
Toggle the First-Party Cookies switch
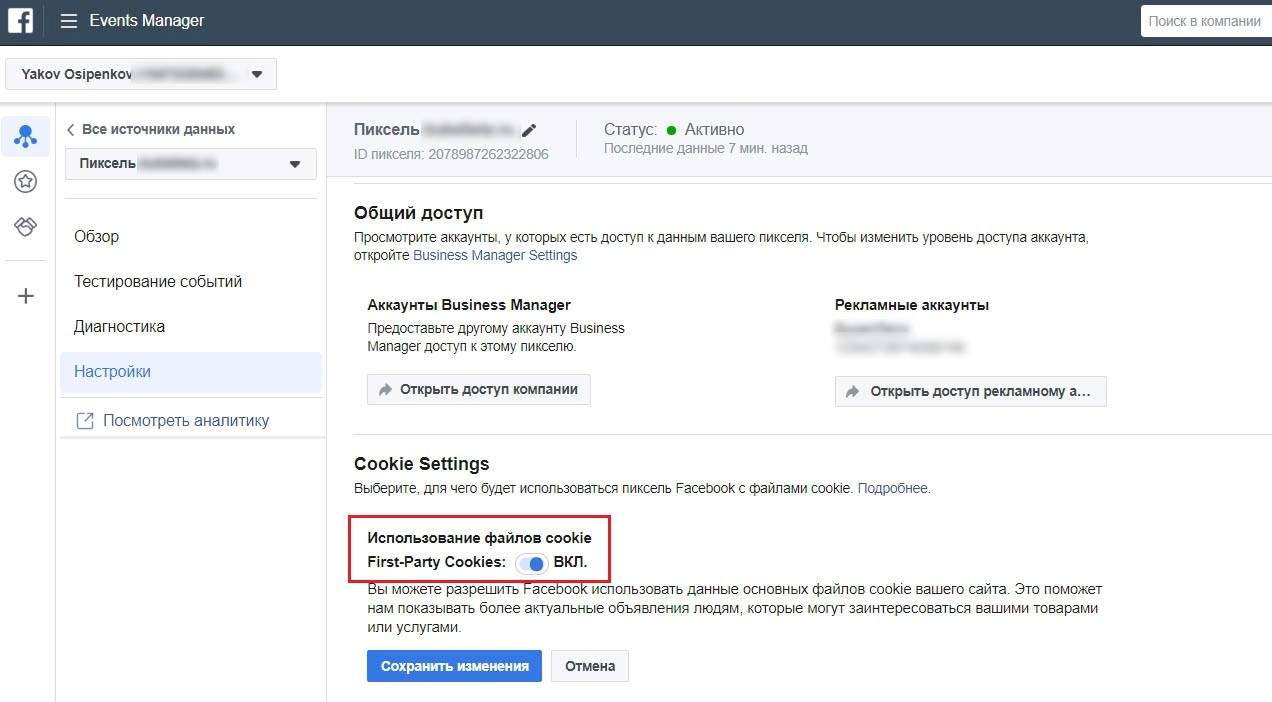pos(531,563)
